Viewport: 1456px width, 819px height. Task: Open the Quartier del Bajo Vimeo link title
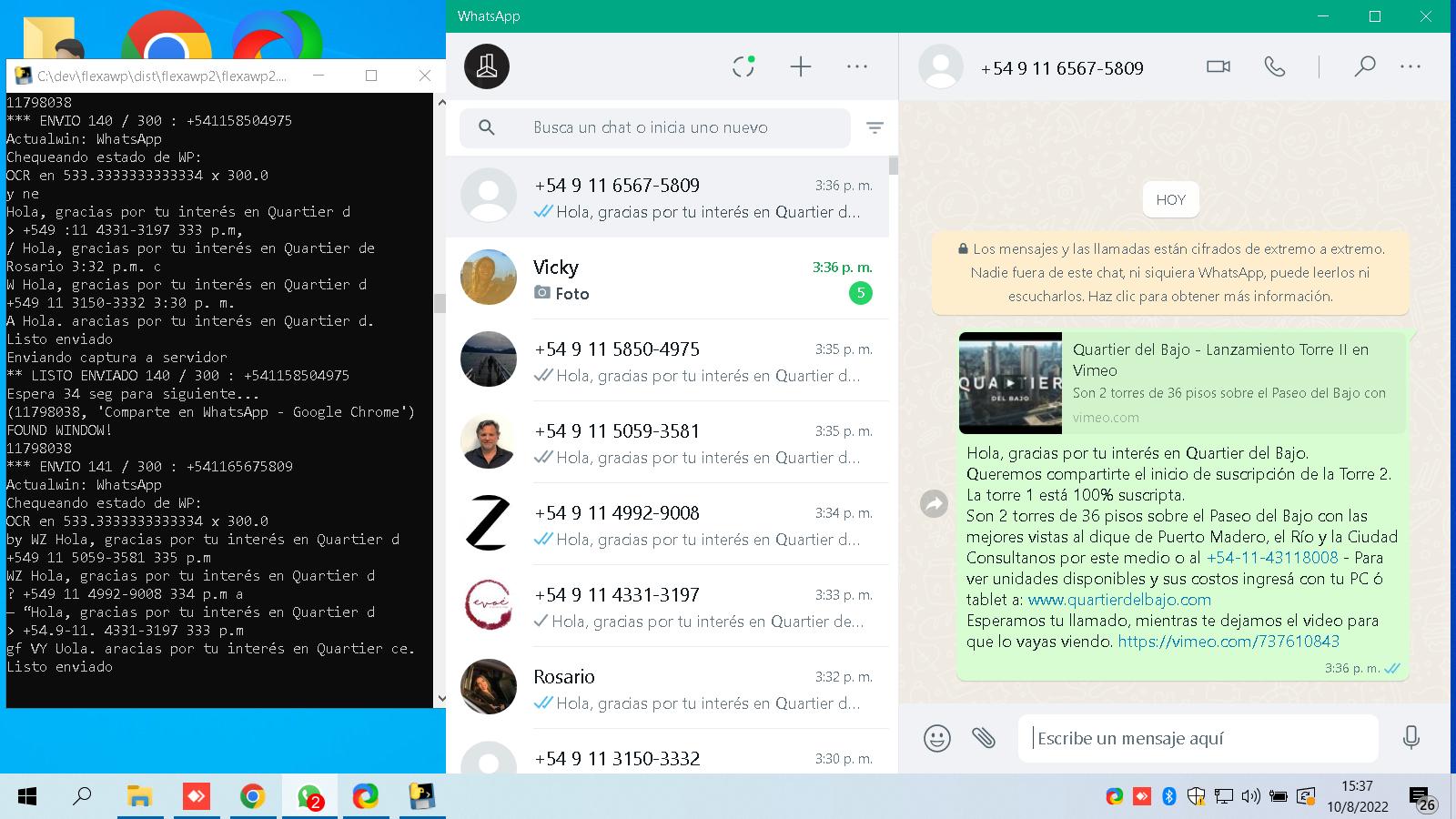(1220, 359)
